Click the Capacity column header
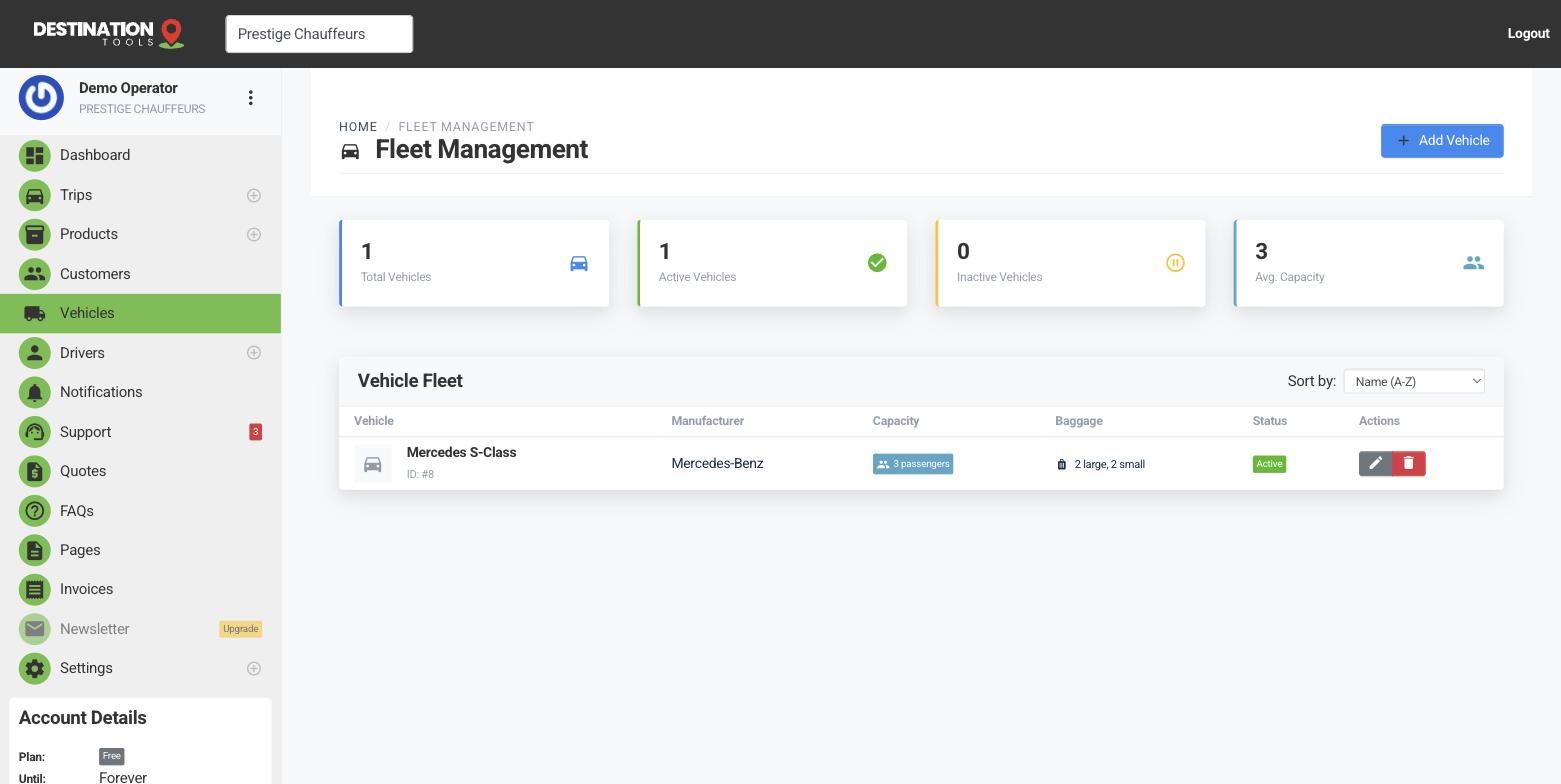Viewport: 1561px width, 784px height. pos(895,421)
